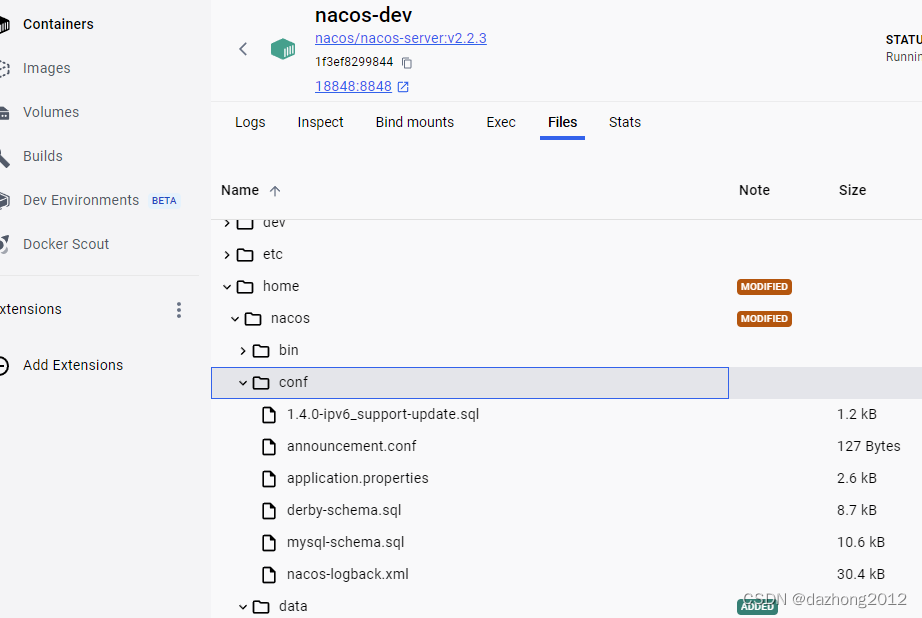
Task: Click the Add Extensions plus icon
Action: [4, 365]
